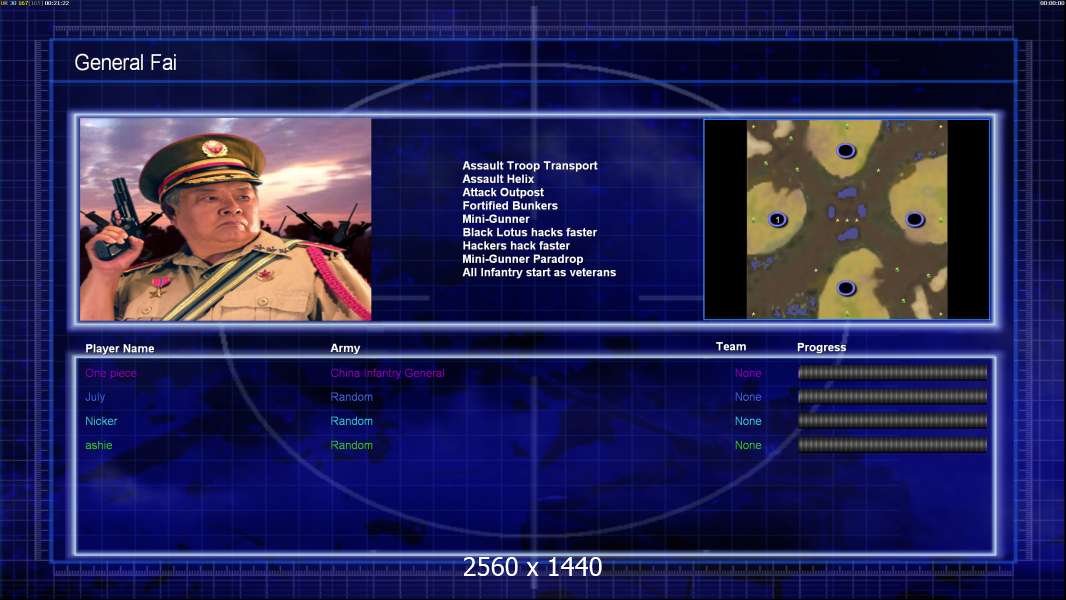
Task: Click Nicker's Random army entry
Action: (x=351, y=421)
